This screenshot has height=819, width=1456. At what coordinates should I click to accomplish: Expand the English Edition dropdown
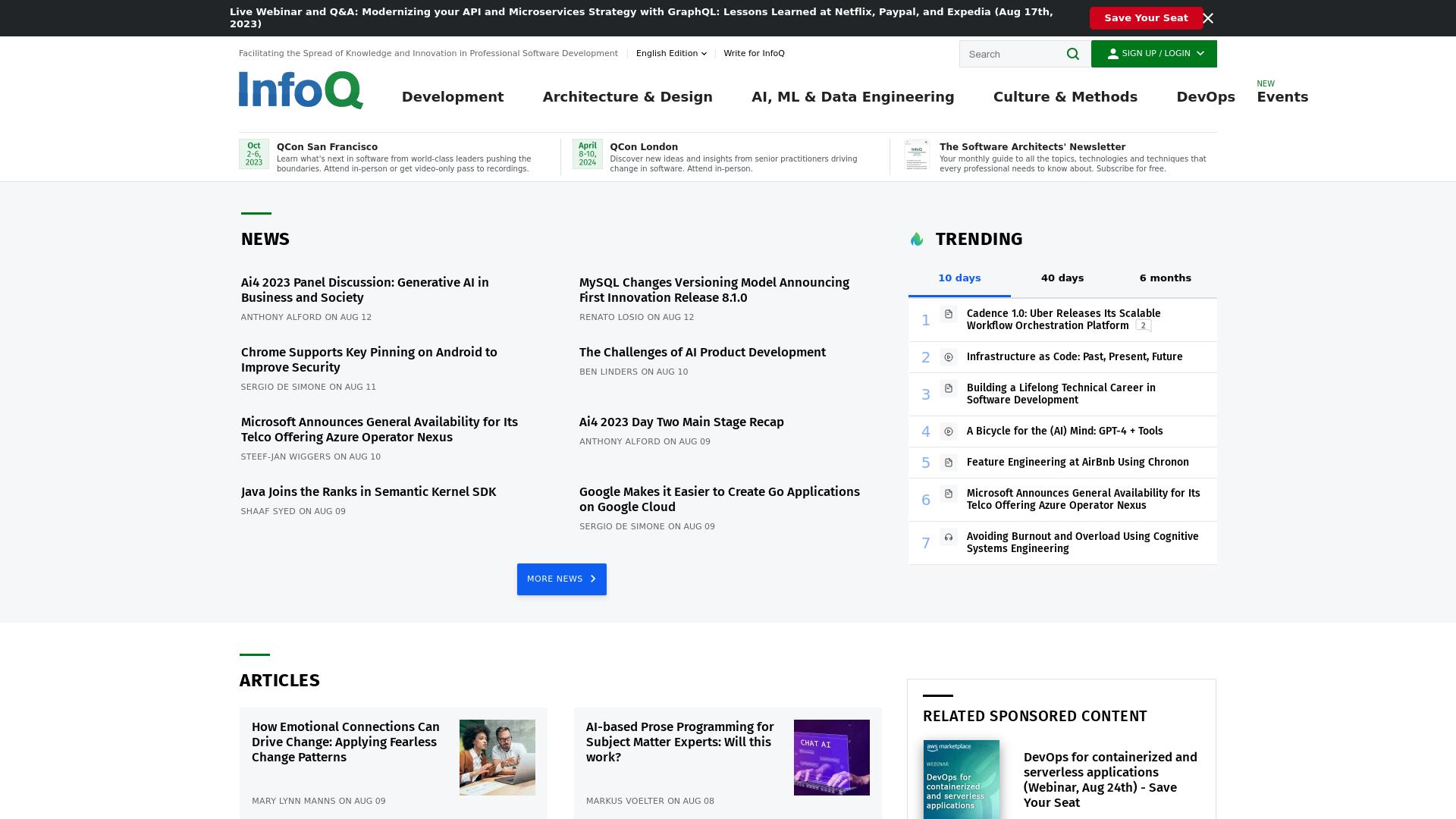click(671, 53)
